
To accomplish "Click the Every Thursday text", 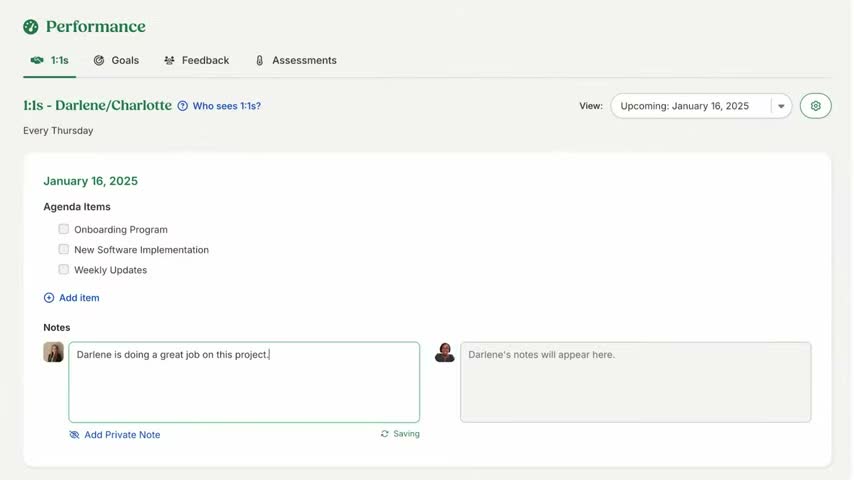I will click(58, 130).
